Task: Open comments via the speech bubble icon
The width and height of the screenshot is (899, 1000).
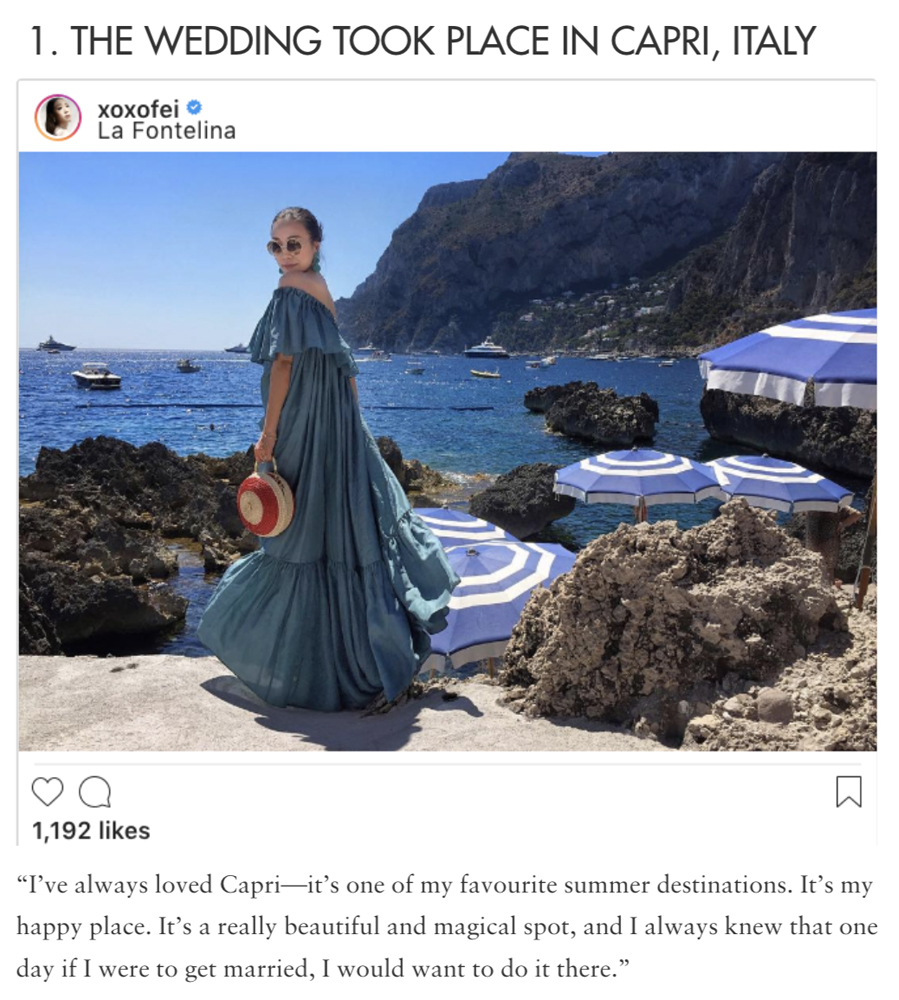Action: (95, 792)
